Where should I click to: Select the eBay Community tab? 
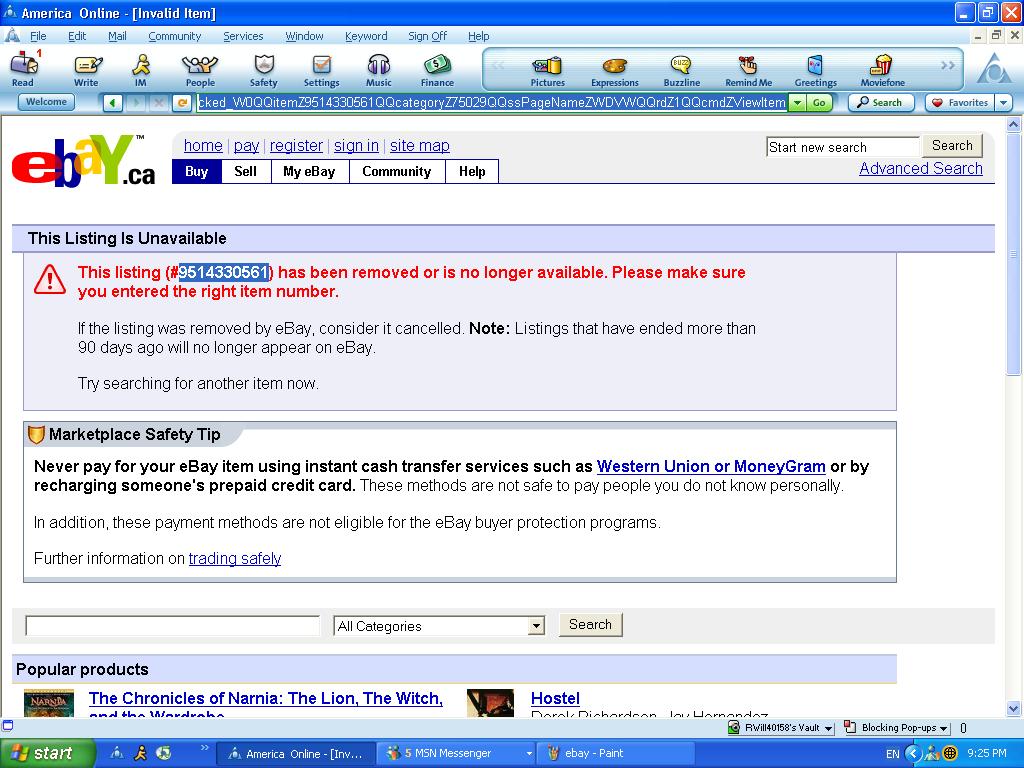pyautogui.click(x=397, y=171)
